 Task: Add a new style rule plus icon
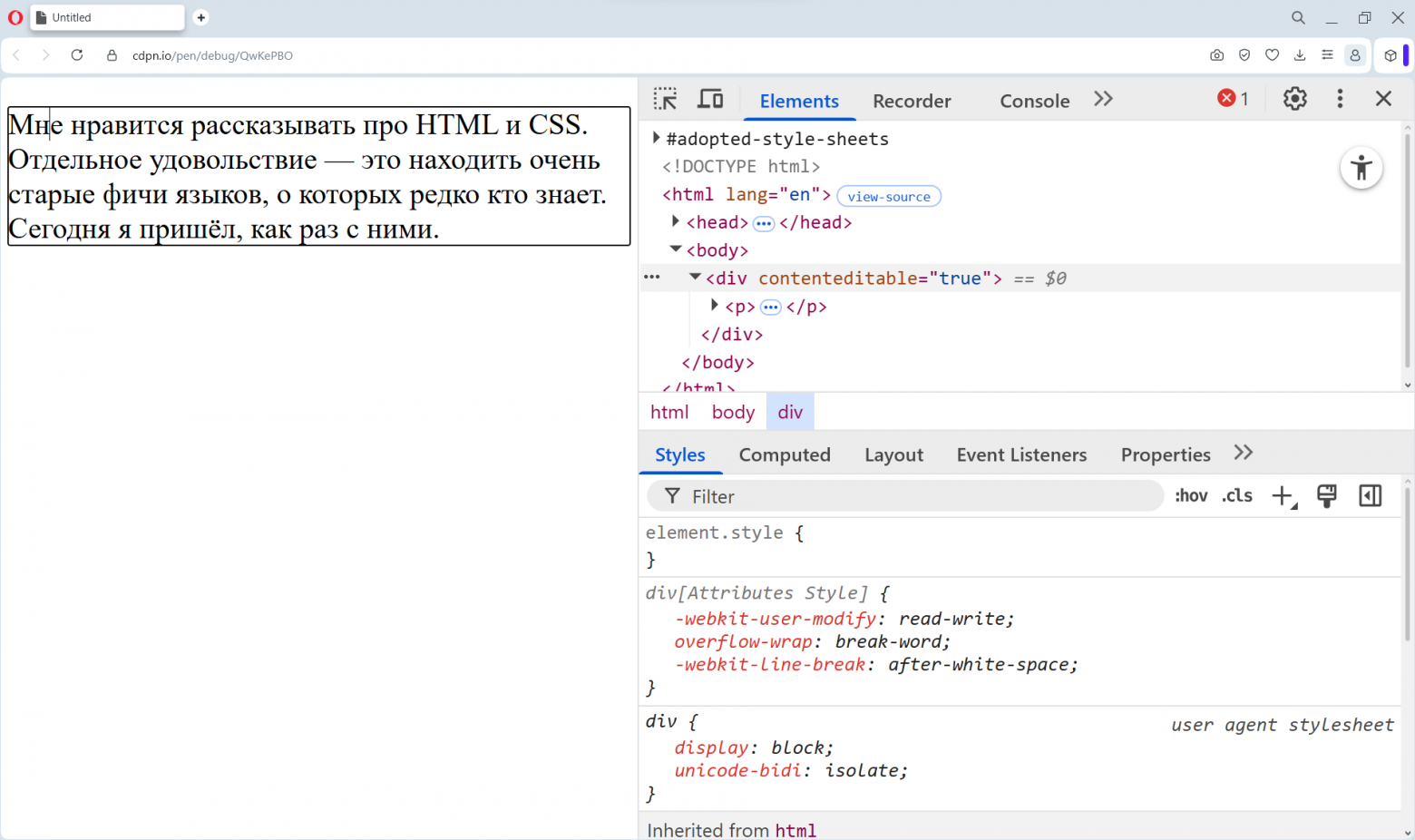tap(1283, 496)
